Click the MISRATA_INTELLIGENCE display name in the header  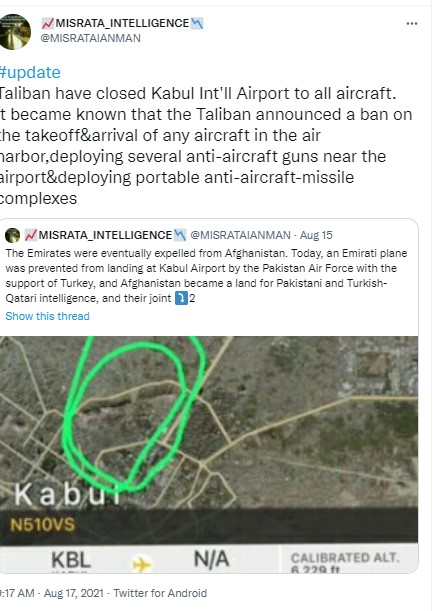(x=122, y=23)
